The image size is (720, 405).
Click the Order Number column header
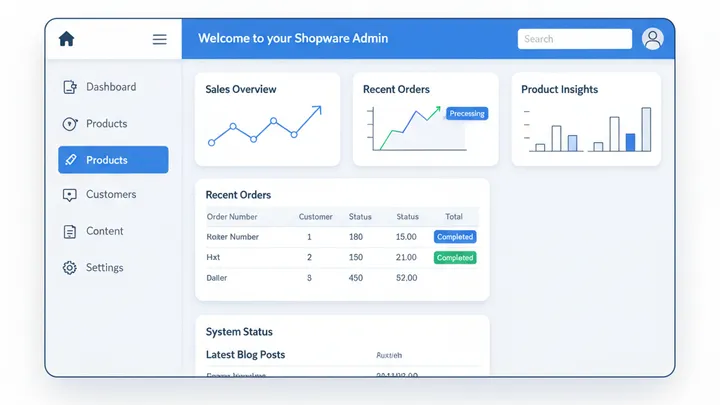coord(232,217)
